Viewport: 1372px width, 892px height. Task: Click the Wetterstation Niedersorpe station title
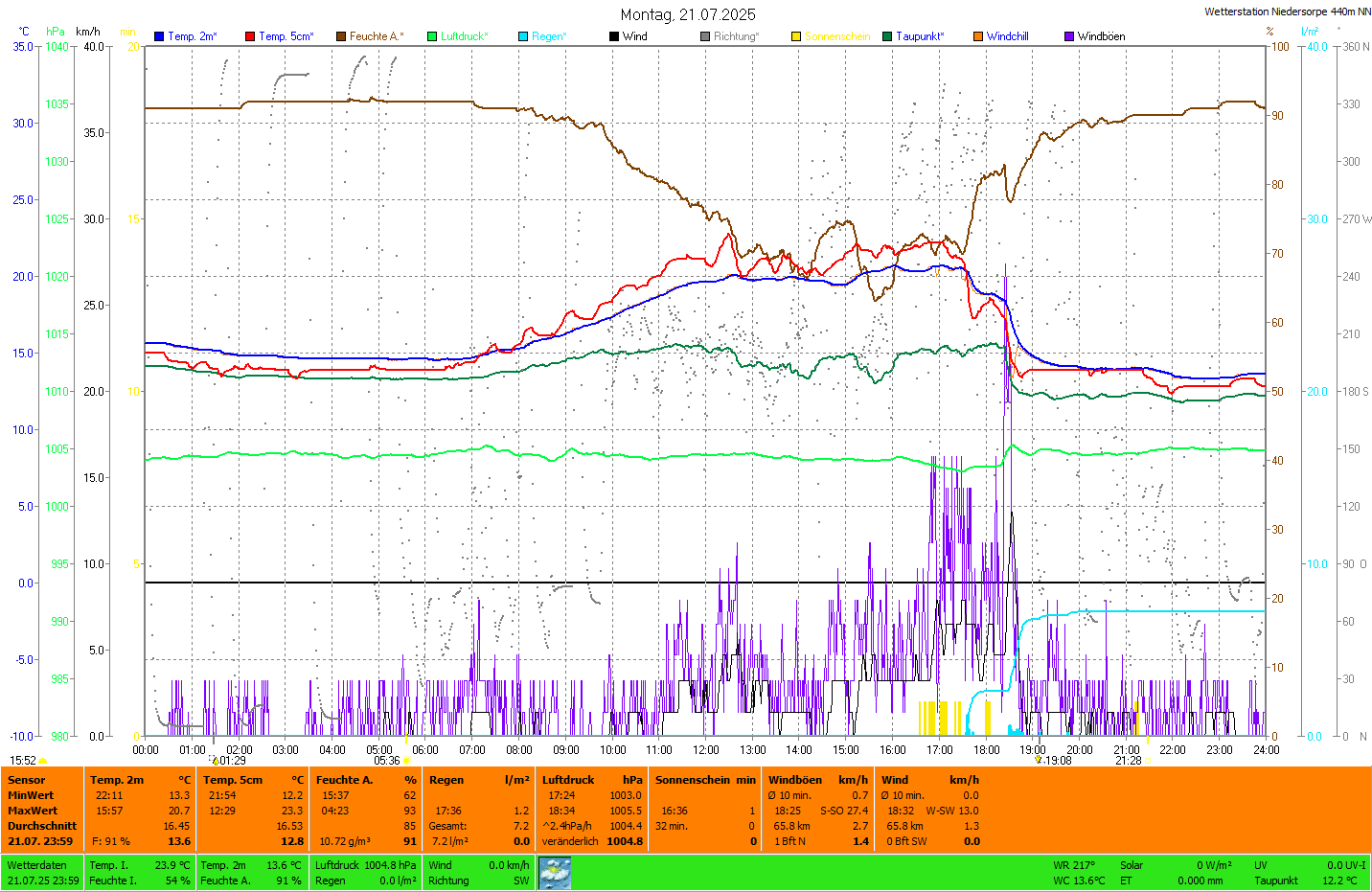1287,11
